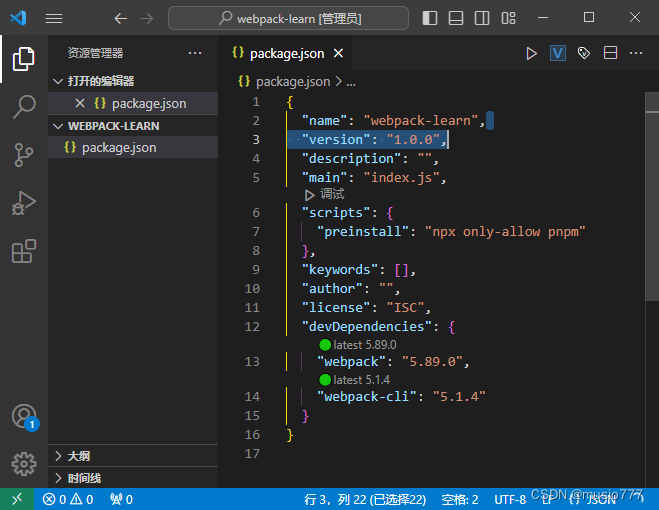Toggle the secondary side bar layout button
Screen dimensions: 659x510
tap(482, 18)
